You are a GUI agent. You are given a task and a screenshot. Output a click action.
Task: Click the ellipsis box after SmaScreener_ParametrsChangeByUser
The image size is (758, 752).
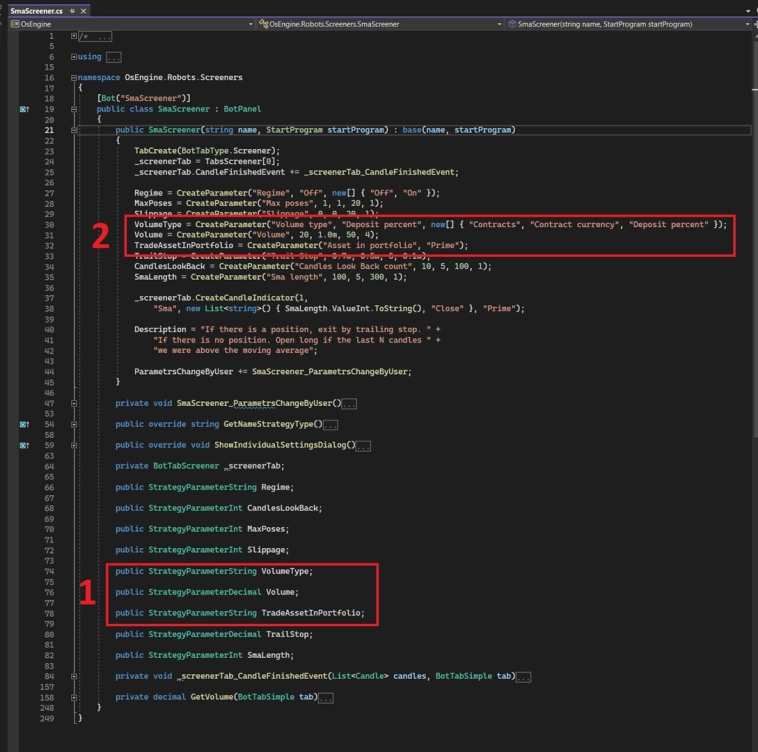pyautogui.click(x=349, y=404)
